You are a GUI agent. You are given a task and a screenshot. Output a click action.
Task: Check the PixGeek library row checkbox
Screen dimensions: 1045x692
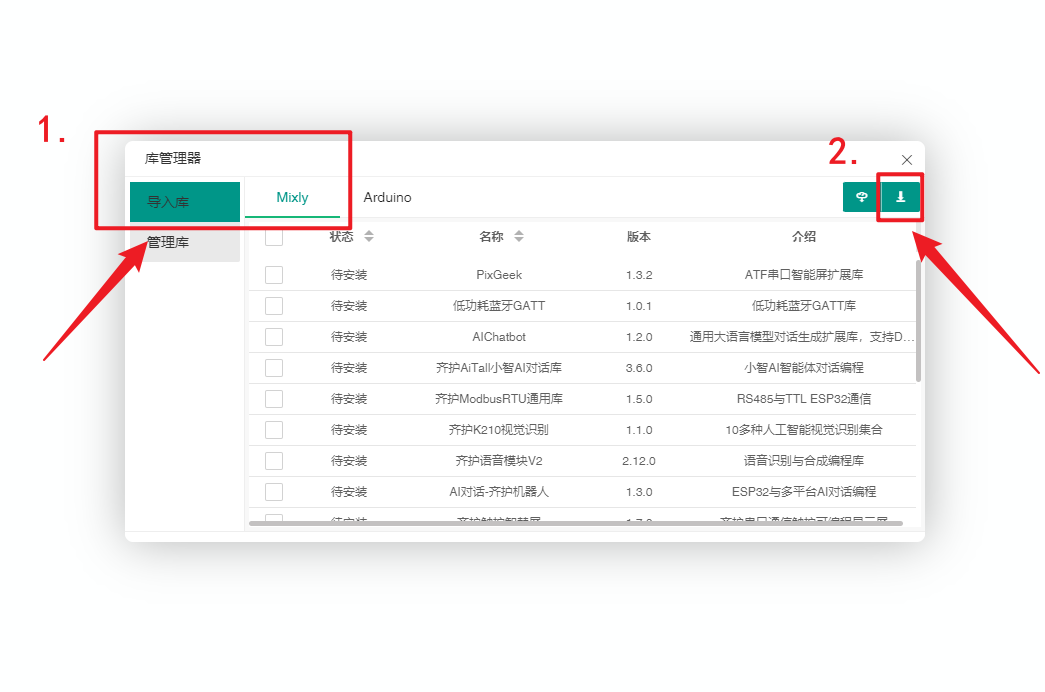(x=274, y=275)
